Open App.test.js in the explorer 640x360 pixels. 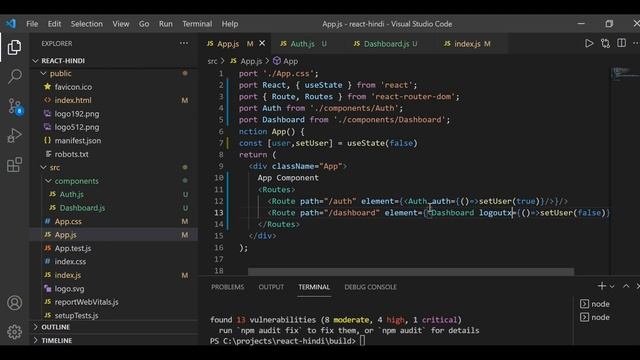pyautogui.click(x=73, y=248)
